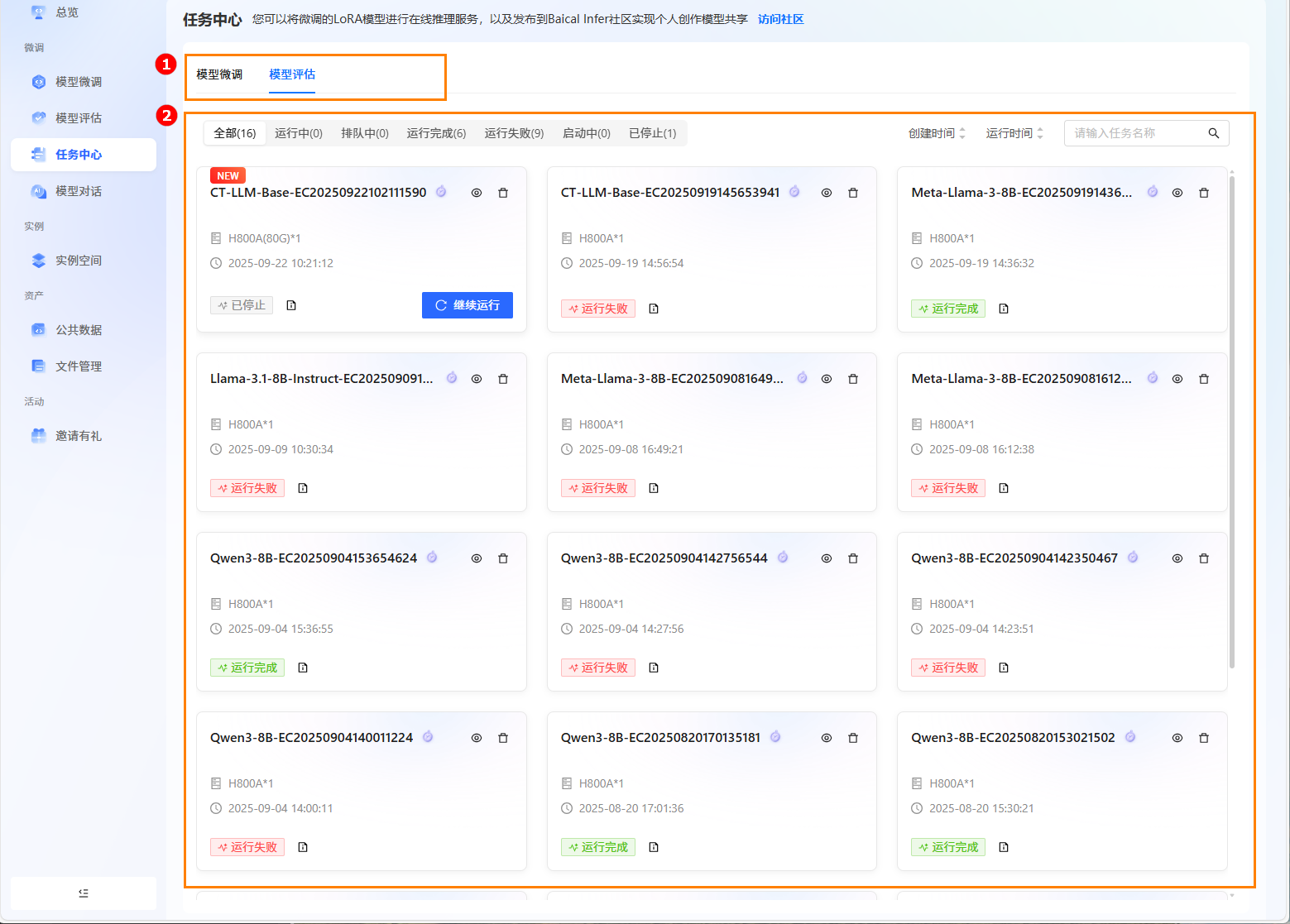Click the search magnifier icon

(x=1213, y=133)
